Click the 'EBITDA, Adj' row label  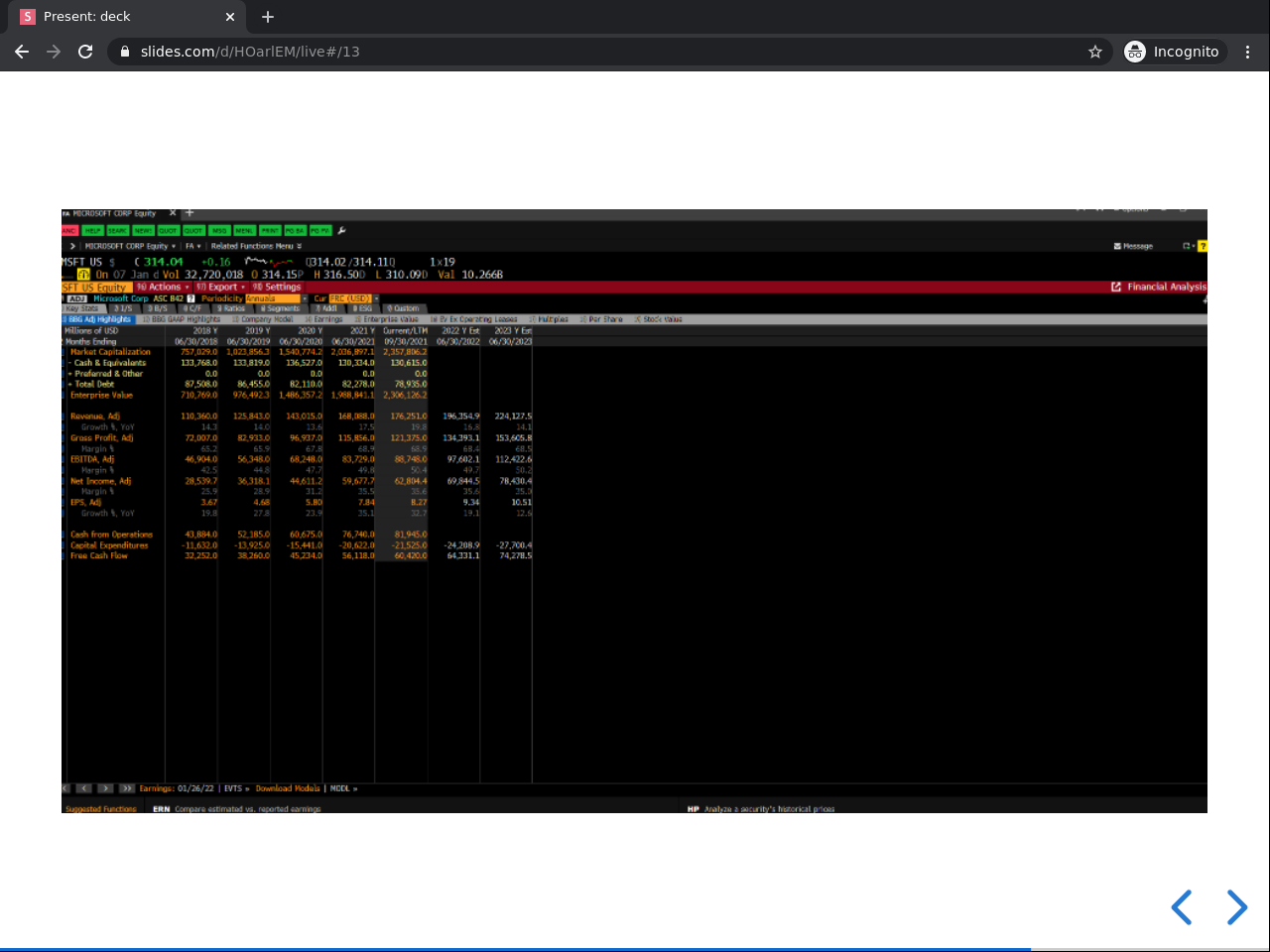coord(91,459)
